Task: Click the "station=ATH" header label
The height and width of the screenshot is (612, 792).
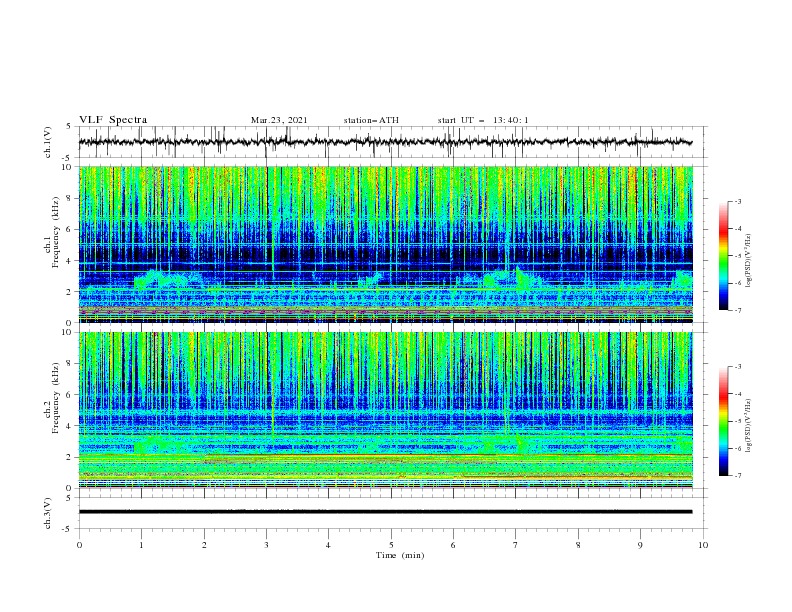Action: [x=371, y=120]
